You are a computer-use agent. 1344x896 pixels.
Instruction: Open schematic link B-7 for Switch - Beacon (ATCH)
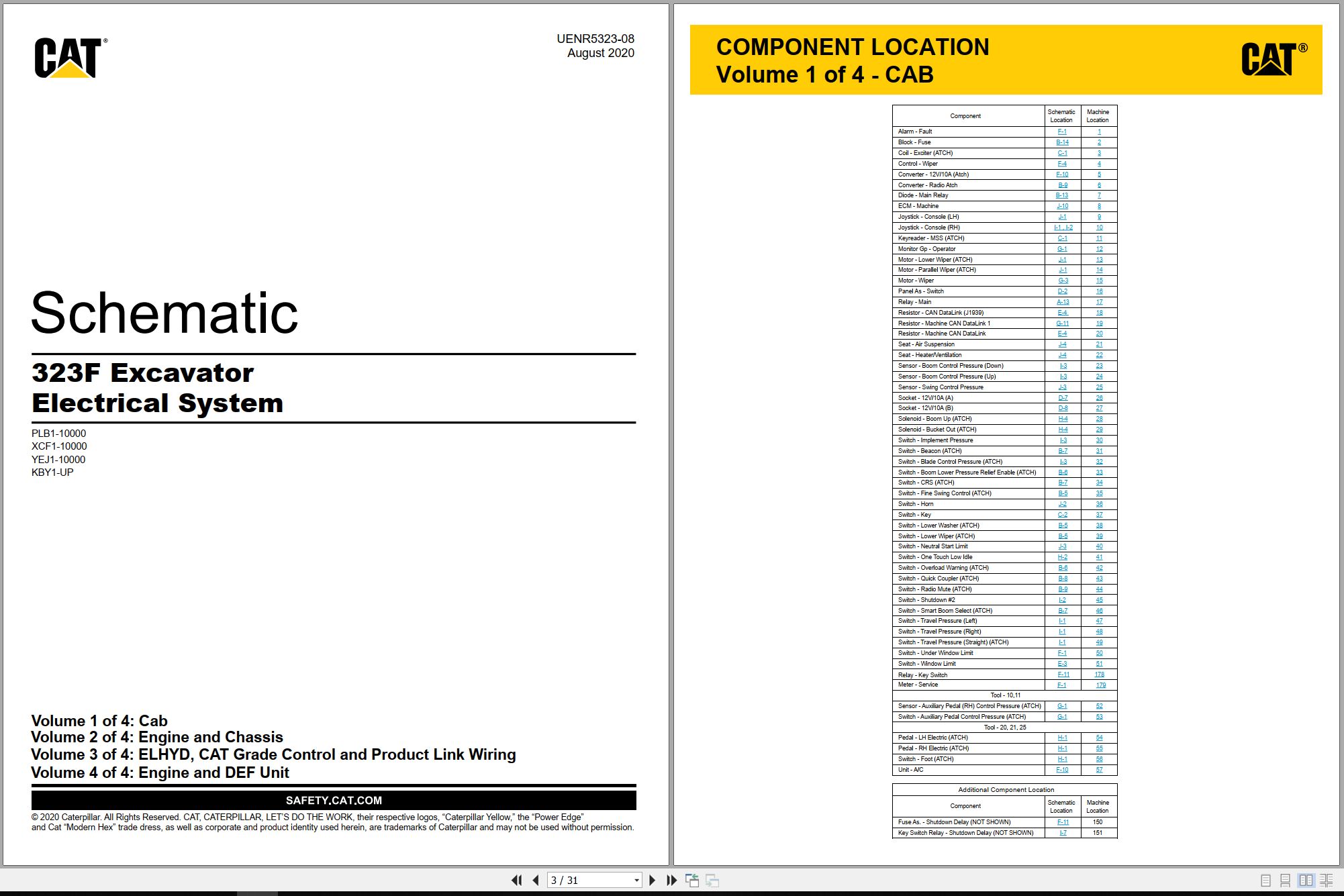tap(1063, 451)
